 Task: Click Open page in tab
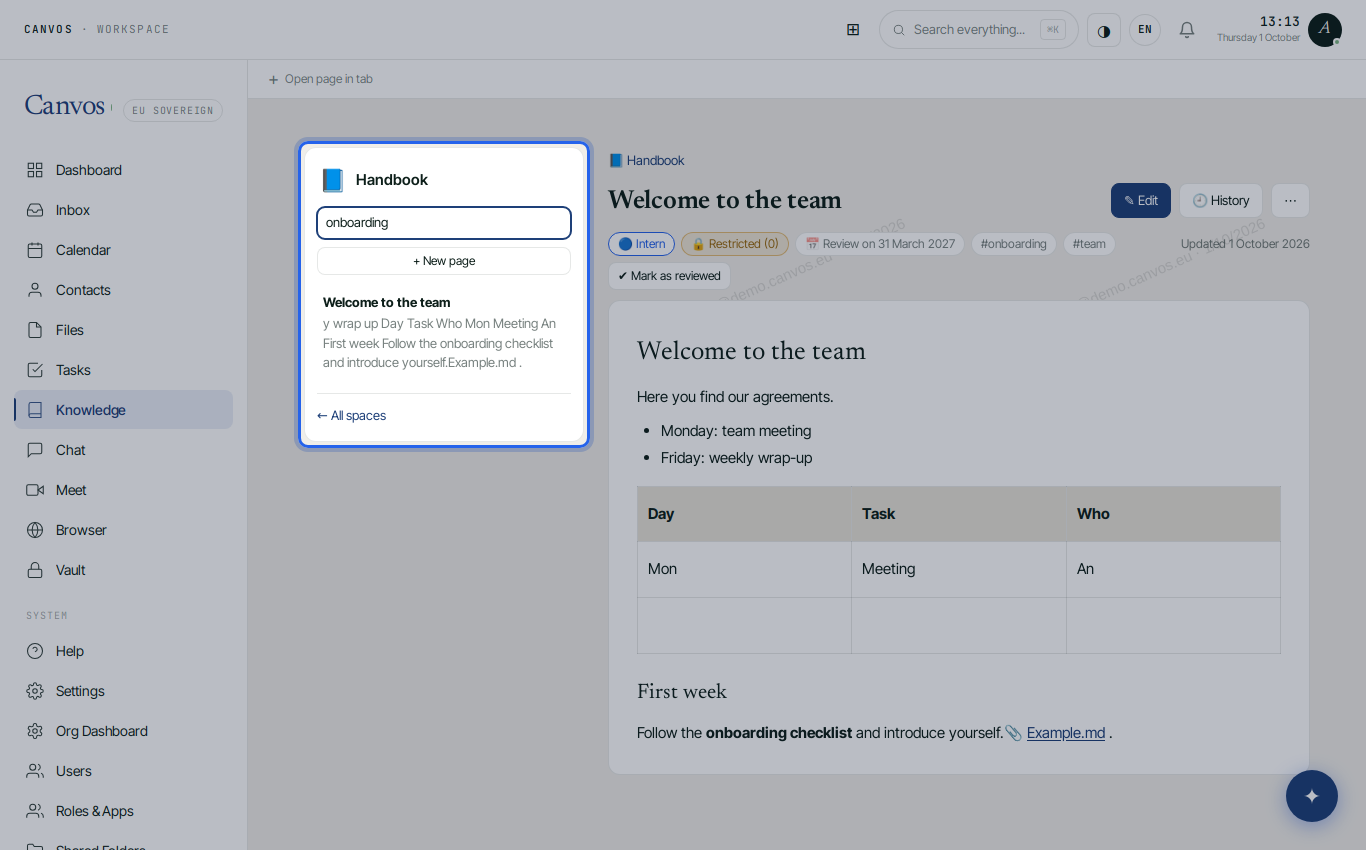pos(320,79)
